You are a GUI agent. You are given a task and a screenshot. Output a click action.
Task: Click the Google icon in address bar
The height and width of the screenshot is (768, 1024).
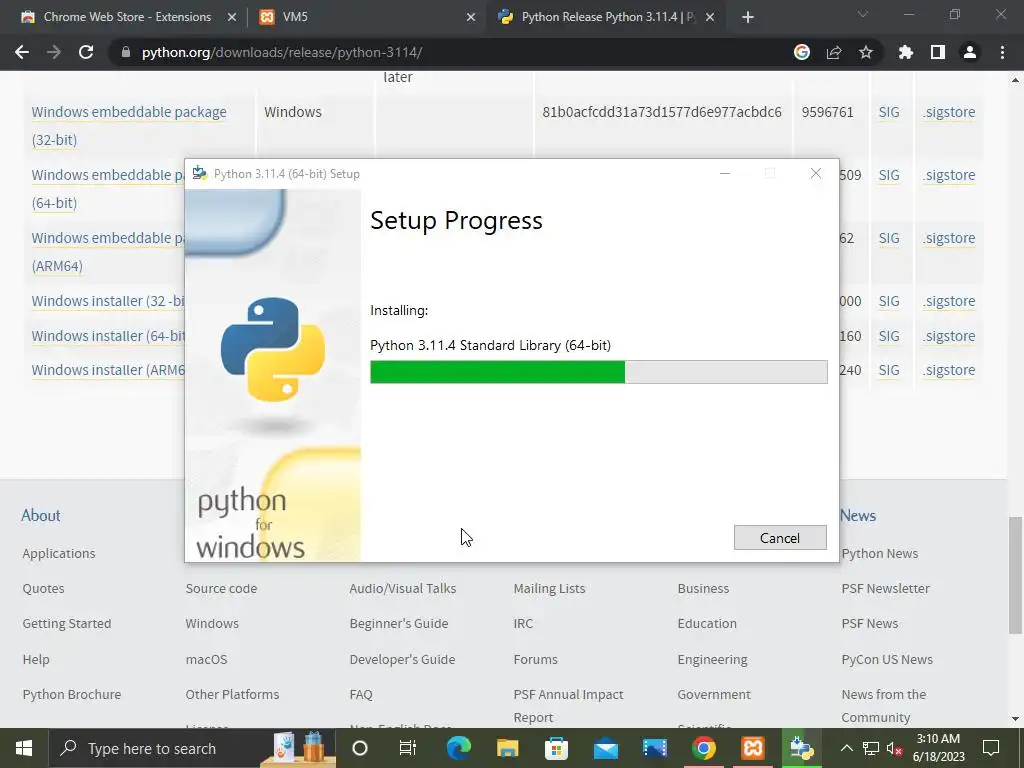pyautogui.click(x=802, y=52)
